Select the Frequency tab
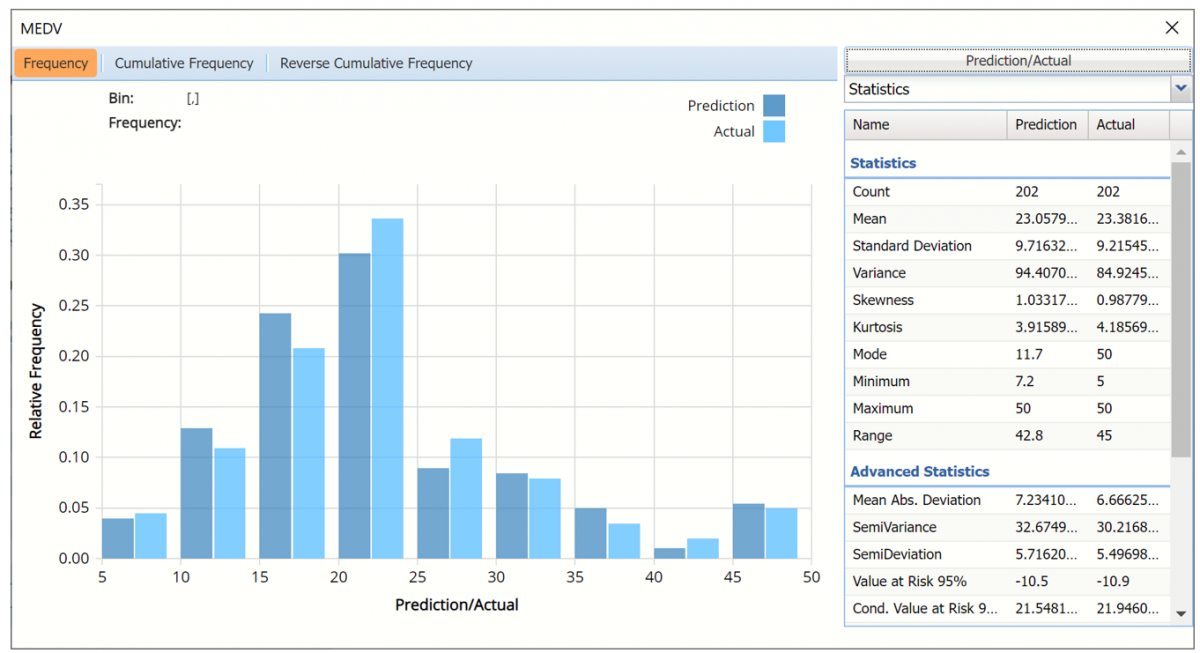This screenshot has width=1200, height=653. [56, 63]
